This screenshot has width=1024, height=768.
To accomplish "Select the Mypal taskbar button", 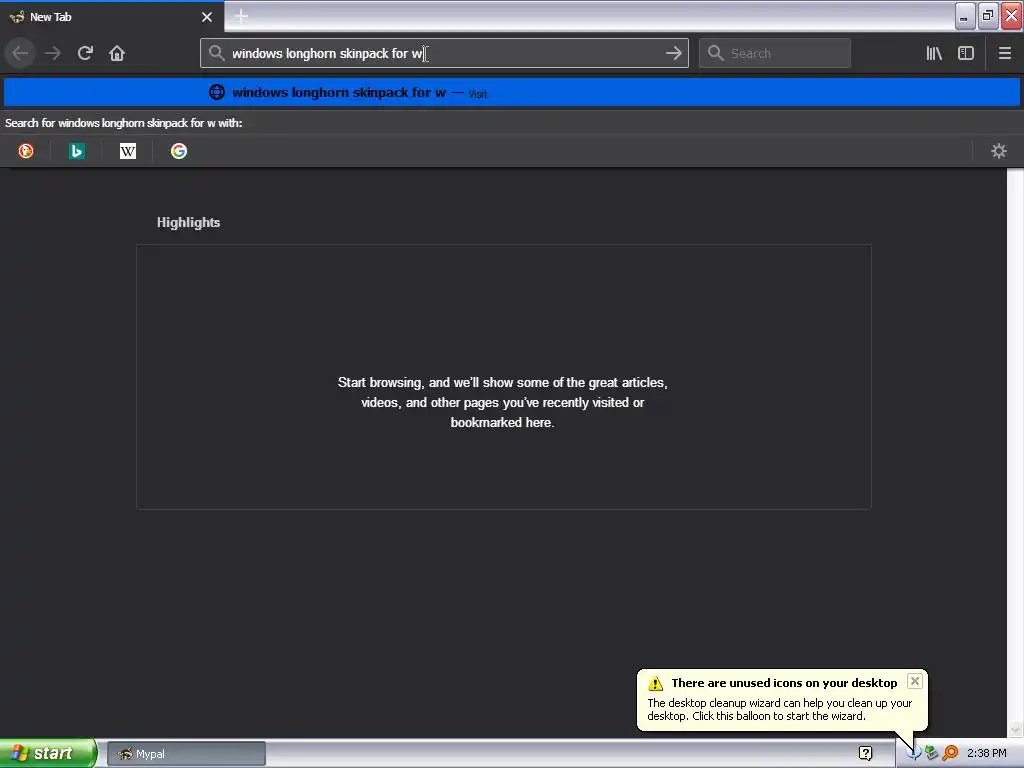I will pos(186,754).
